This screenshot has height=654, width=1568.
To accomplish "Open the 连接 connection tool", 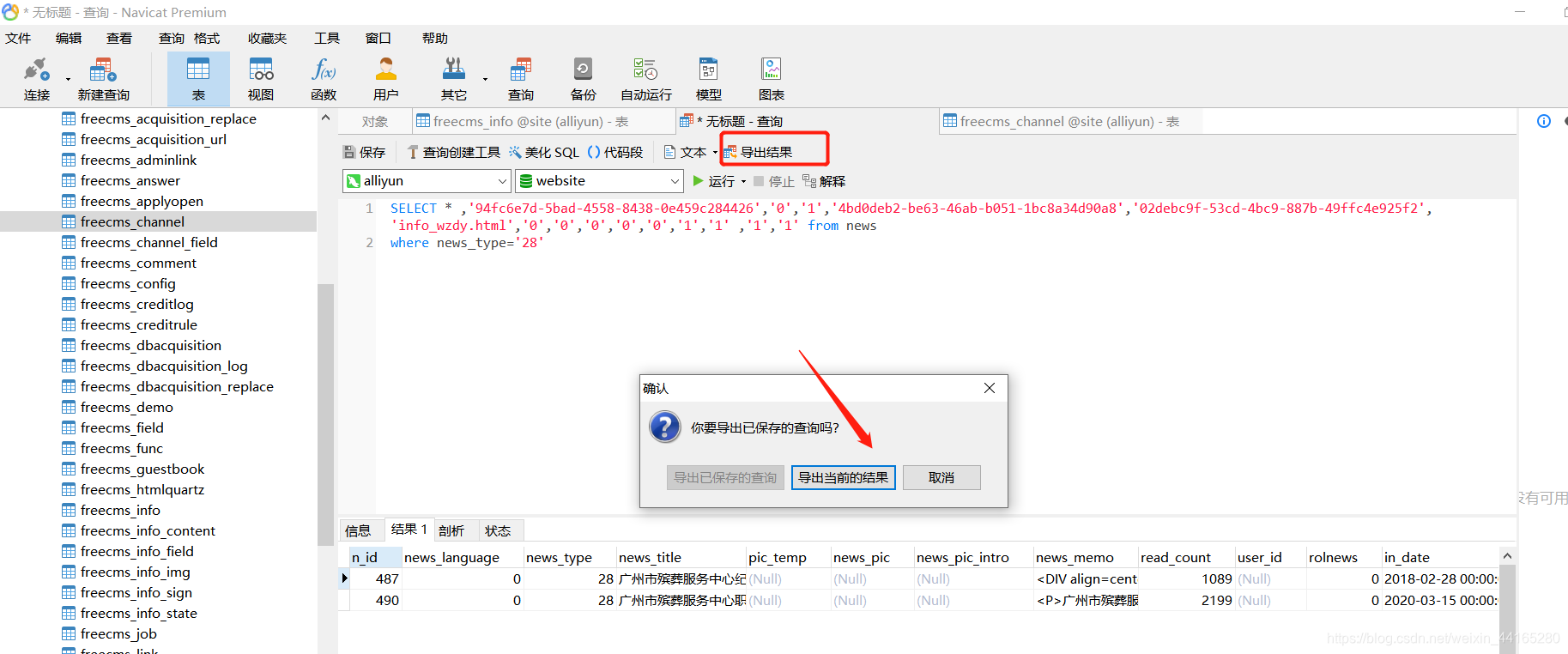I will [36, 79].
